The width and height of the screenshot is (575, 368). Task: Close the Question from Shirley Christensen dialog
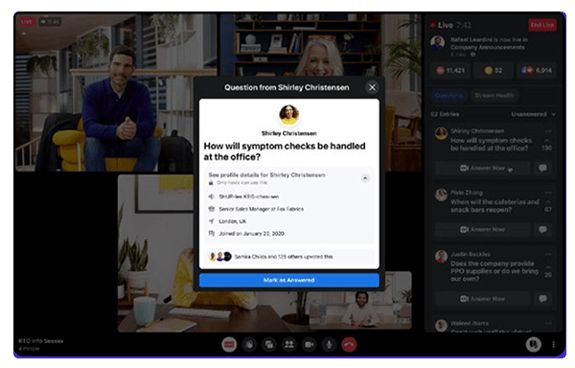pyautogui.click(x=372, y=87)
